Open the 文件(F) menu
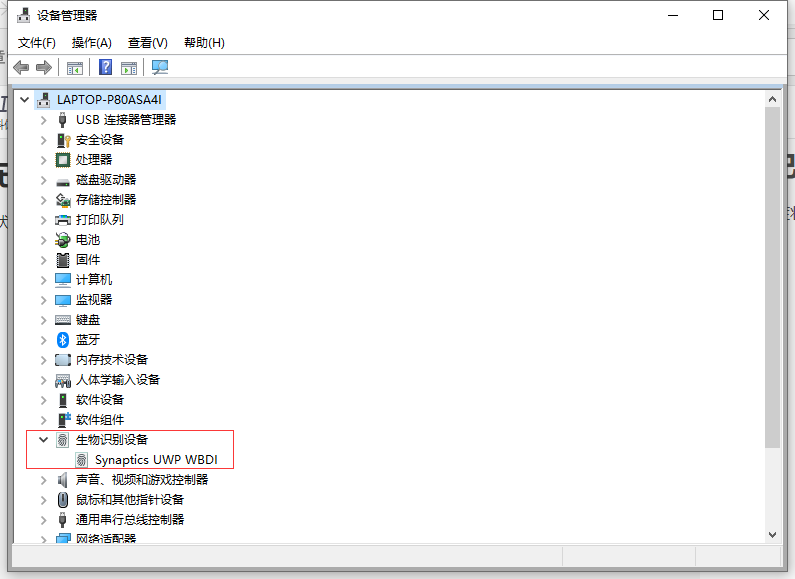The width and height of the screenshot is (795, 579). pyautogui.click(x=37, y=43)
